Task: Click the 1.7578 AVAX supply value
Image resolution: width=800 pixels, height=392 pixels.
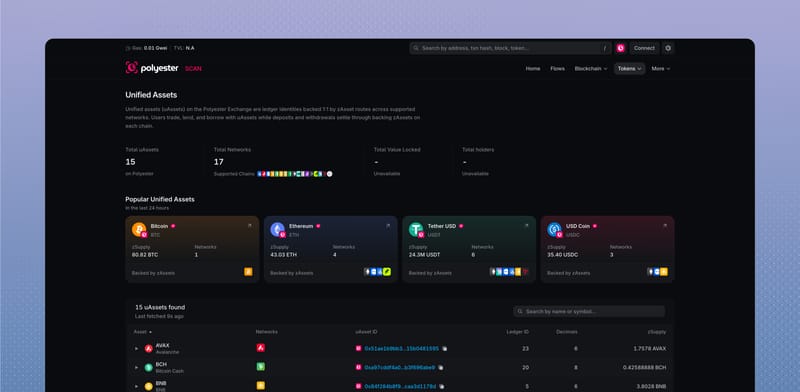Action: [x=649, y=349]
